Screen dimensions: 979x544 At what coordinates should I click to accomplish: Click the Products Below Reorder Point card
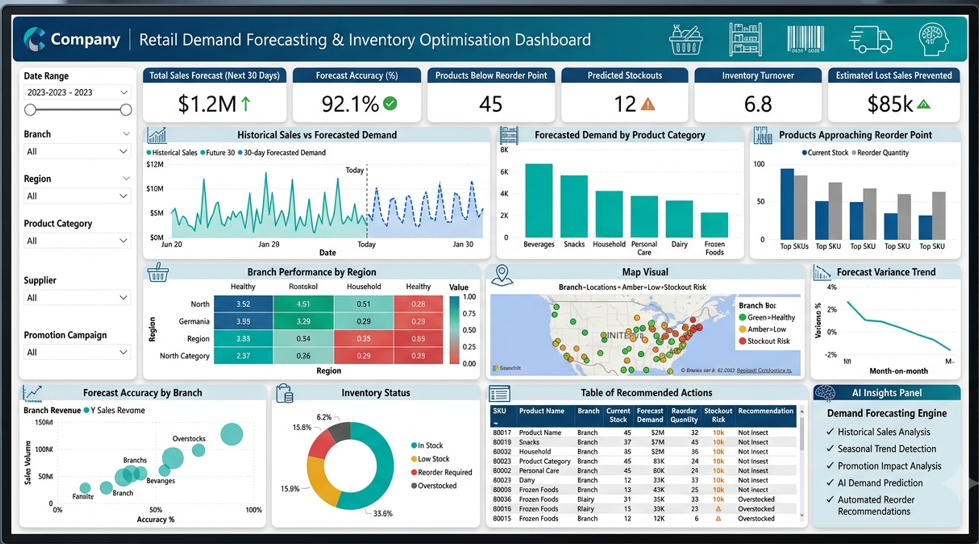pyautogui.click(x=491, y=95)
